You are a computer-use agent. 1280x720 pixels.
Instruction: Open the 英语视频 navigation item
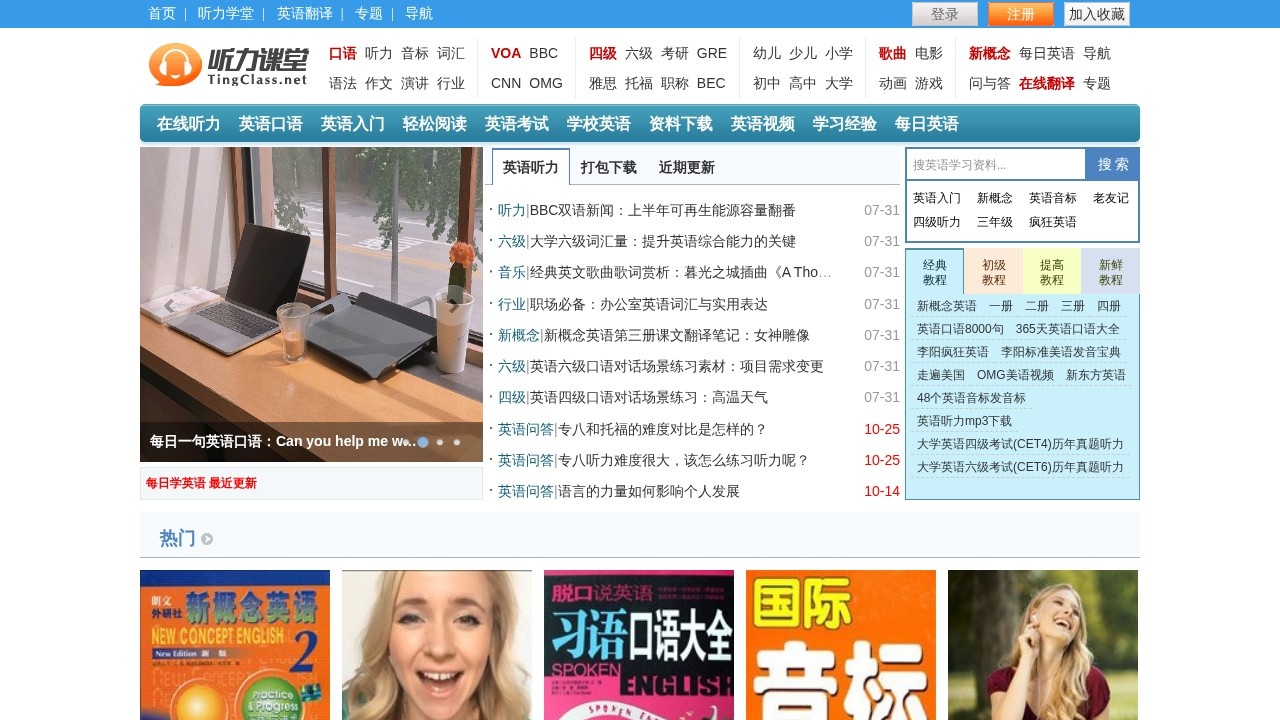pyautogui.click(x=762, y=123)
